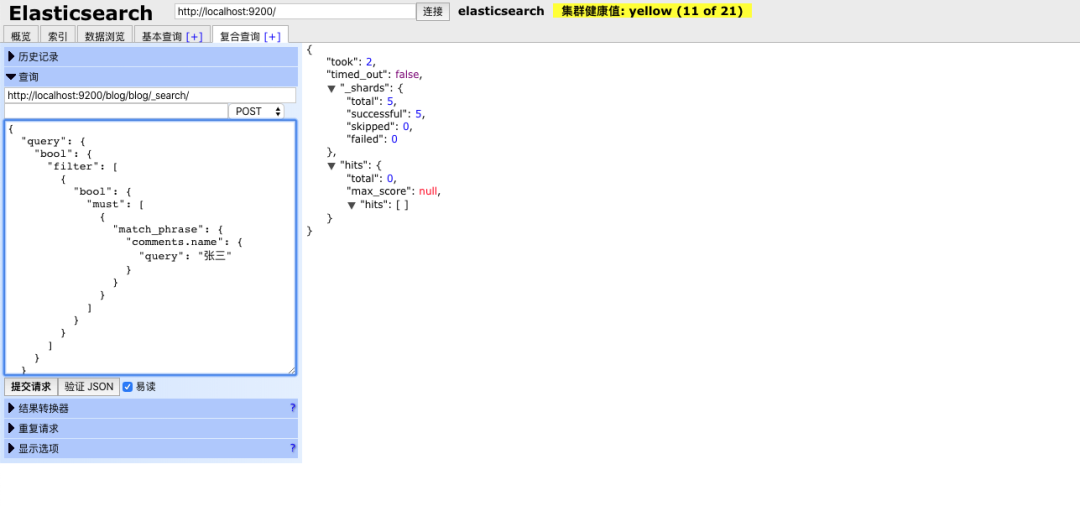Collapse the _shards node in results
This screenshot has width=1080, height=506.
coord(331,88)
